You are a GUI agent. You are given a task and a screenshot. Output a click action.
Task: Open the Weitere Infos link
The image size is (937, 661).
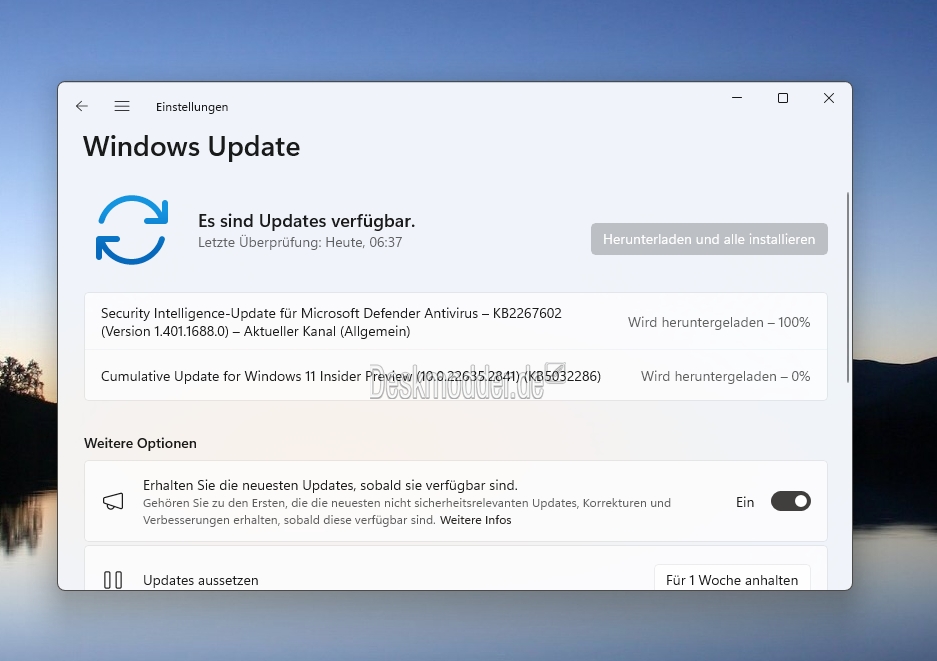coord(476,520)
